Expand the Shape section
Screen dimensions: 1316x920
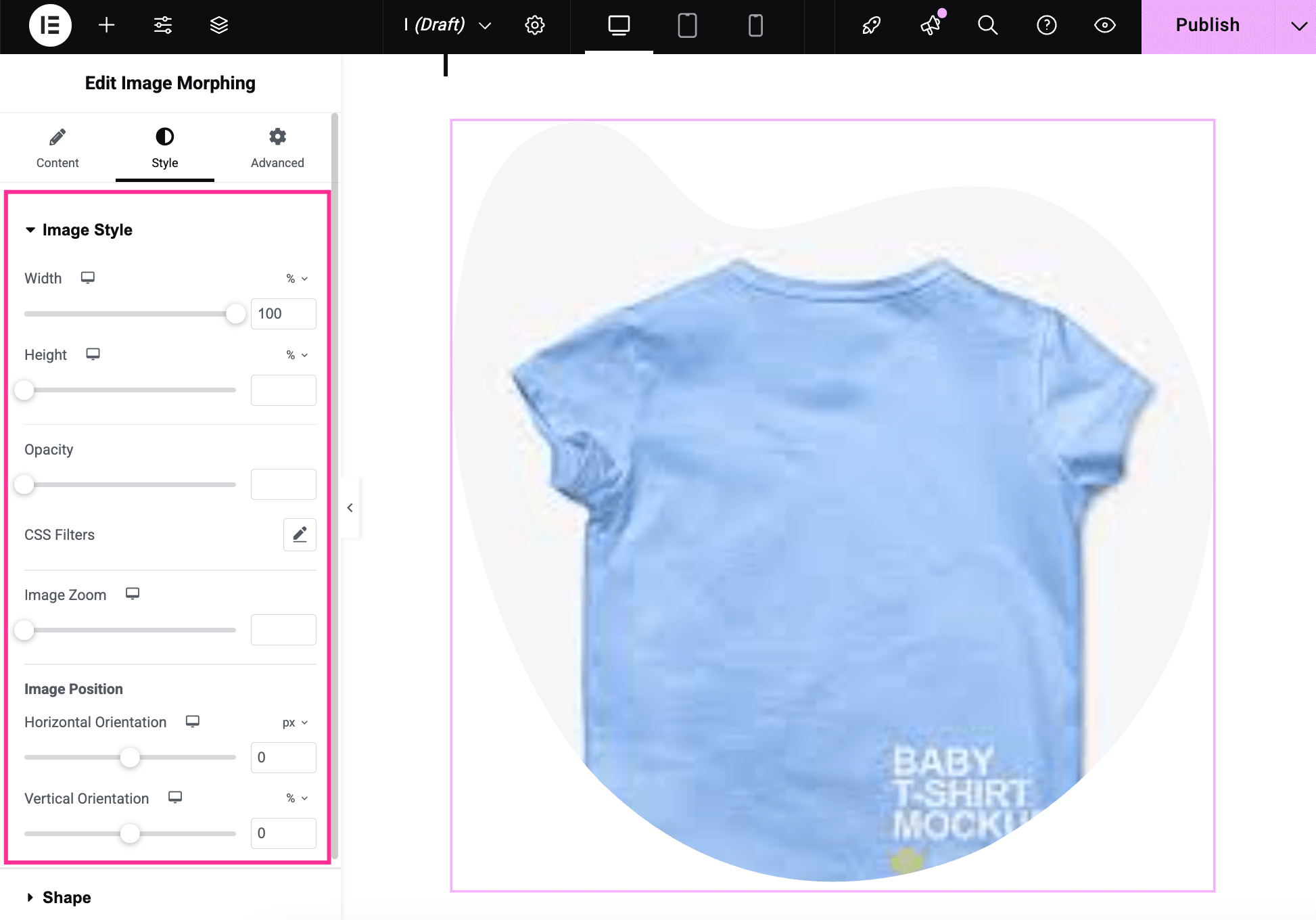pos(66,898)
